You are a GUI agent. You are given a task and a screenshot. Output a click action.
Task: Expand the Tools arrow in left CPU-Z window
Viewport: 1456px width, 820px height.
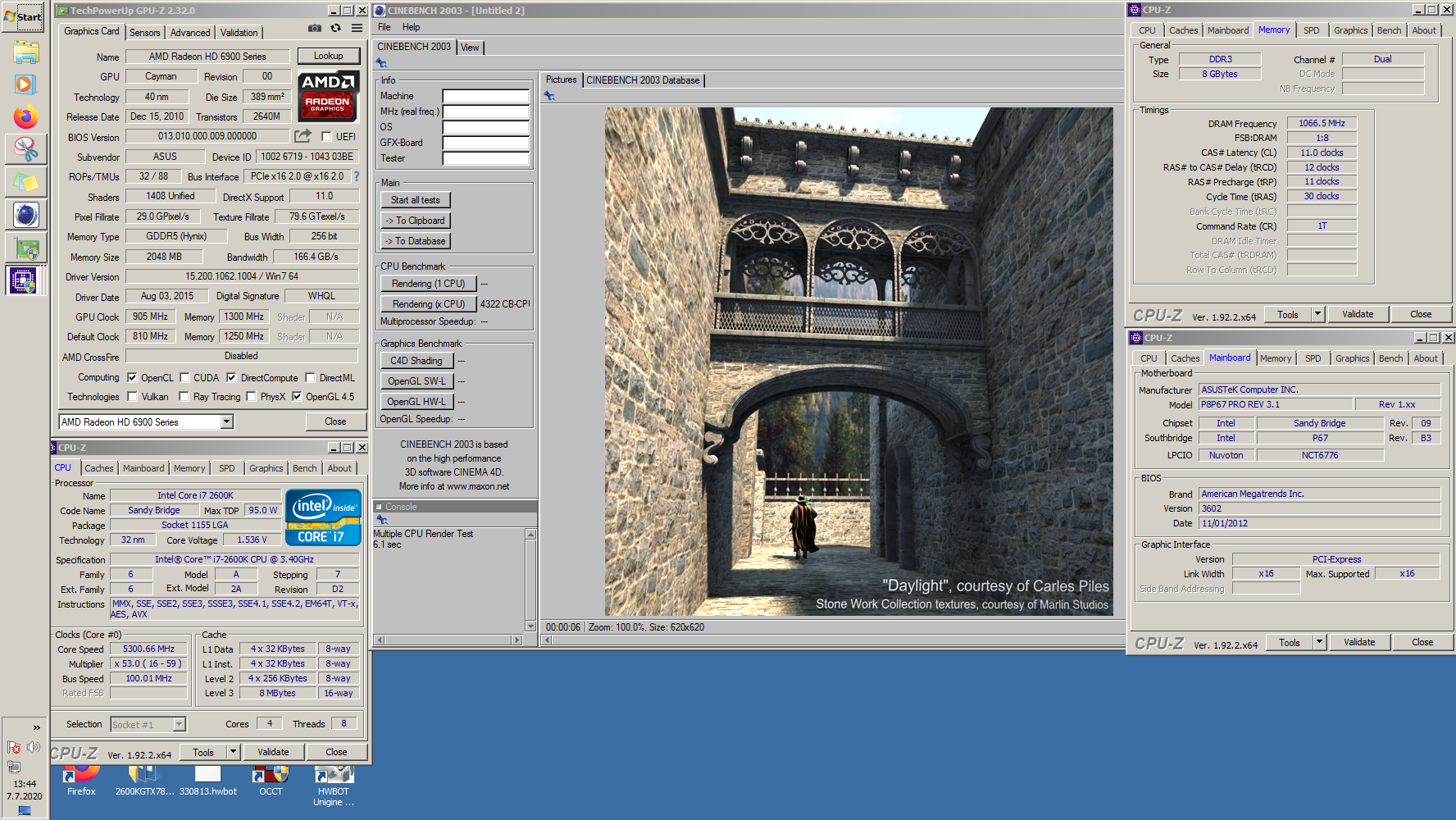(x=233, y=752)
